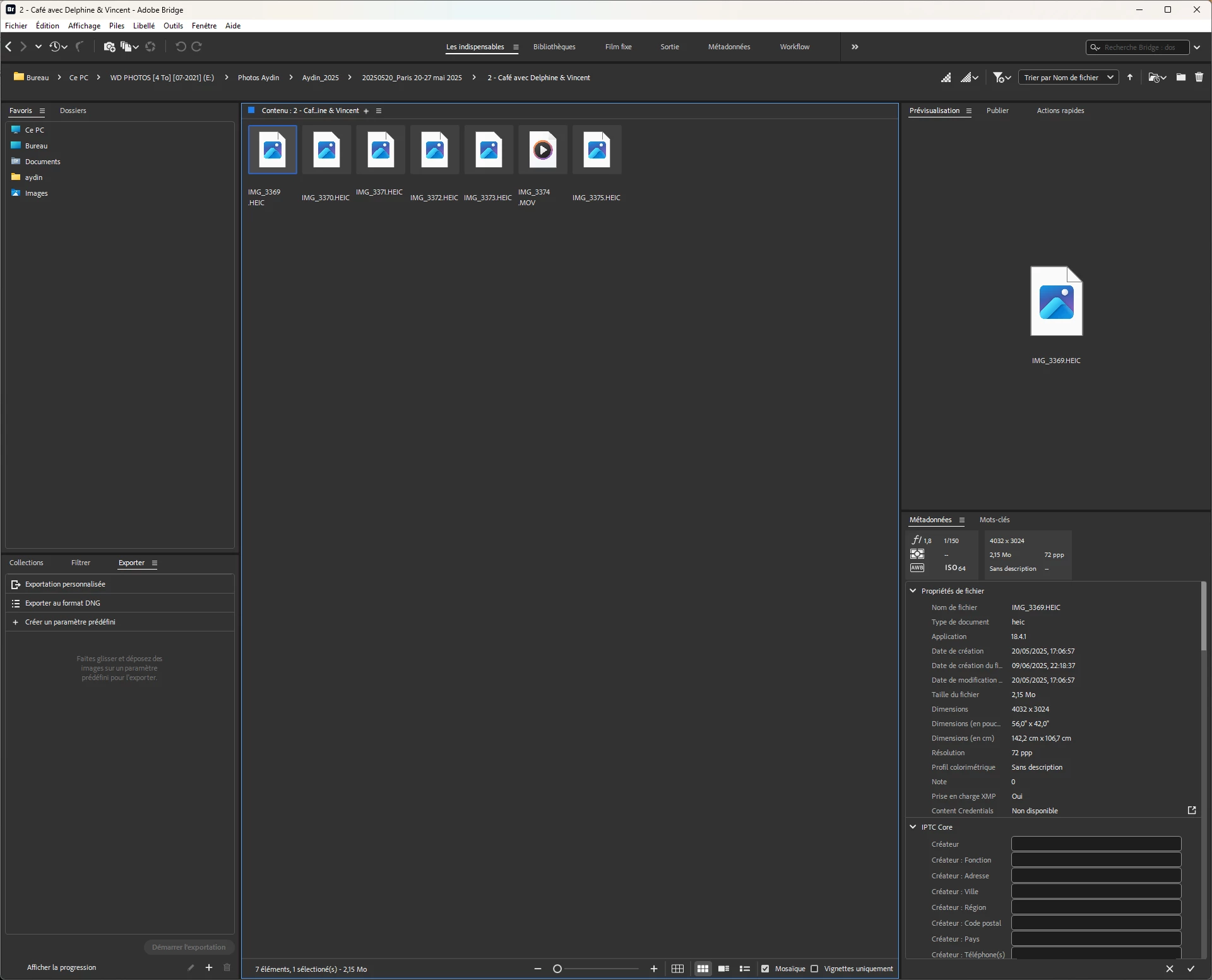Select the IMG_3374.MOV video thumbnail
The height and width of the screenshot is (980, 1212).
542,150
